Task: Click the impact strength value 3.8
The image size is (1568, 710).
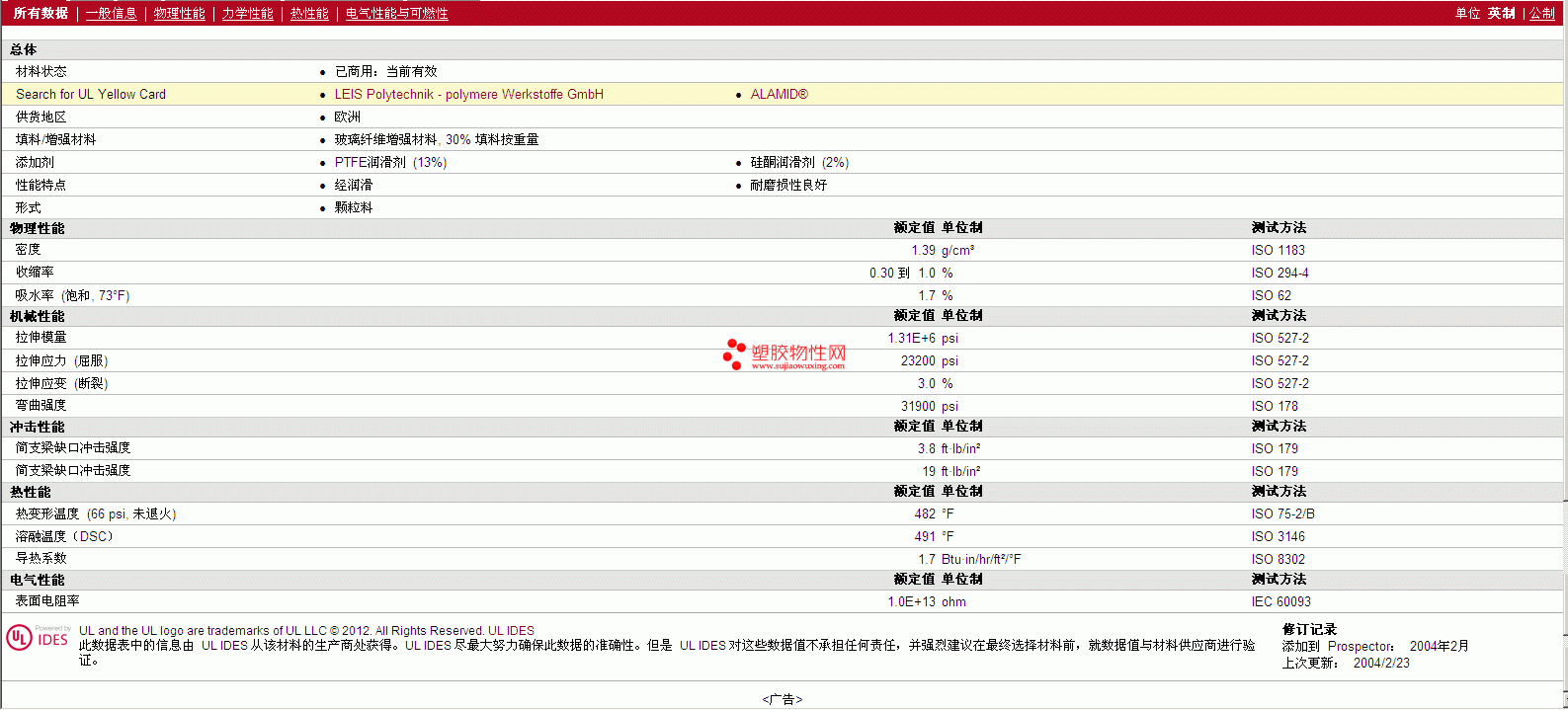Action: coord(927,448)
